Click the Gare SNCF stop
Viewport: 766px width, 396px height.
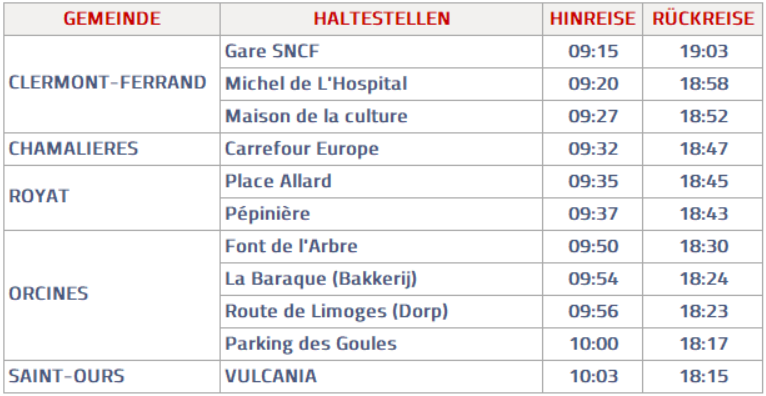272,51
